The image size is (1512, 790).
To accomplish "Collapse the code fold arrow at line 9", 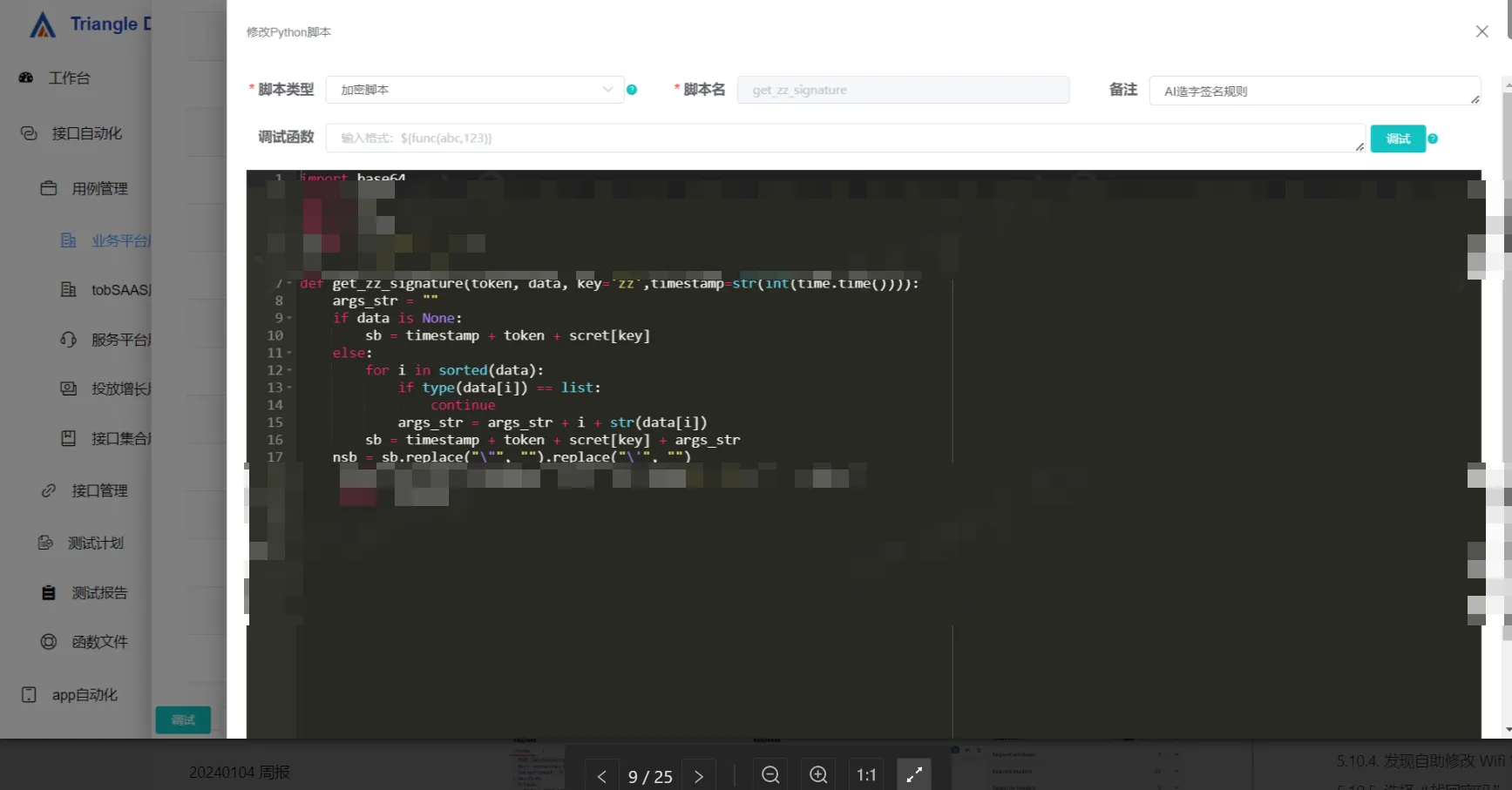I will [x=289, y=319].
